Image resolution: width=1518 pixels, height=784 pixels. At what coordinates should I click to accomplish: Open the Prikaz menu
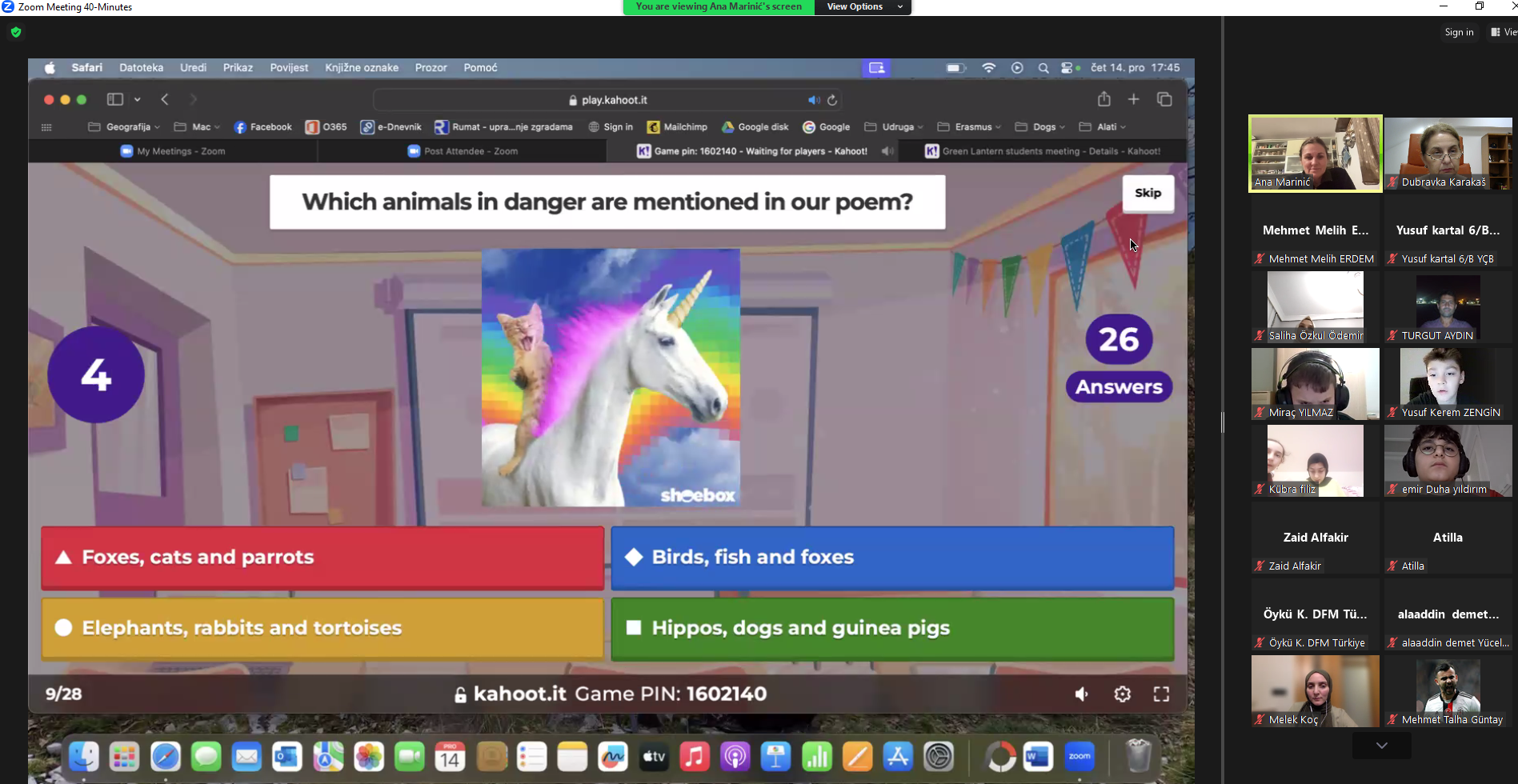(238, 68)
